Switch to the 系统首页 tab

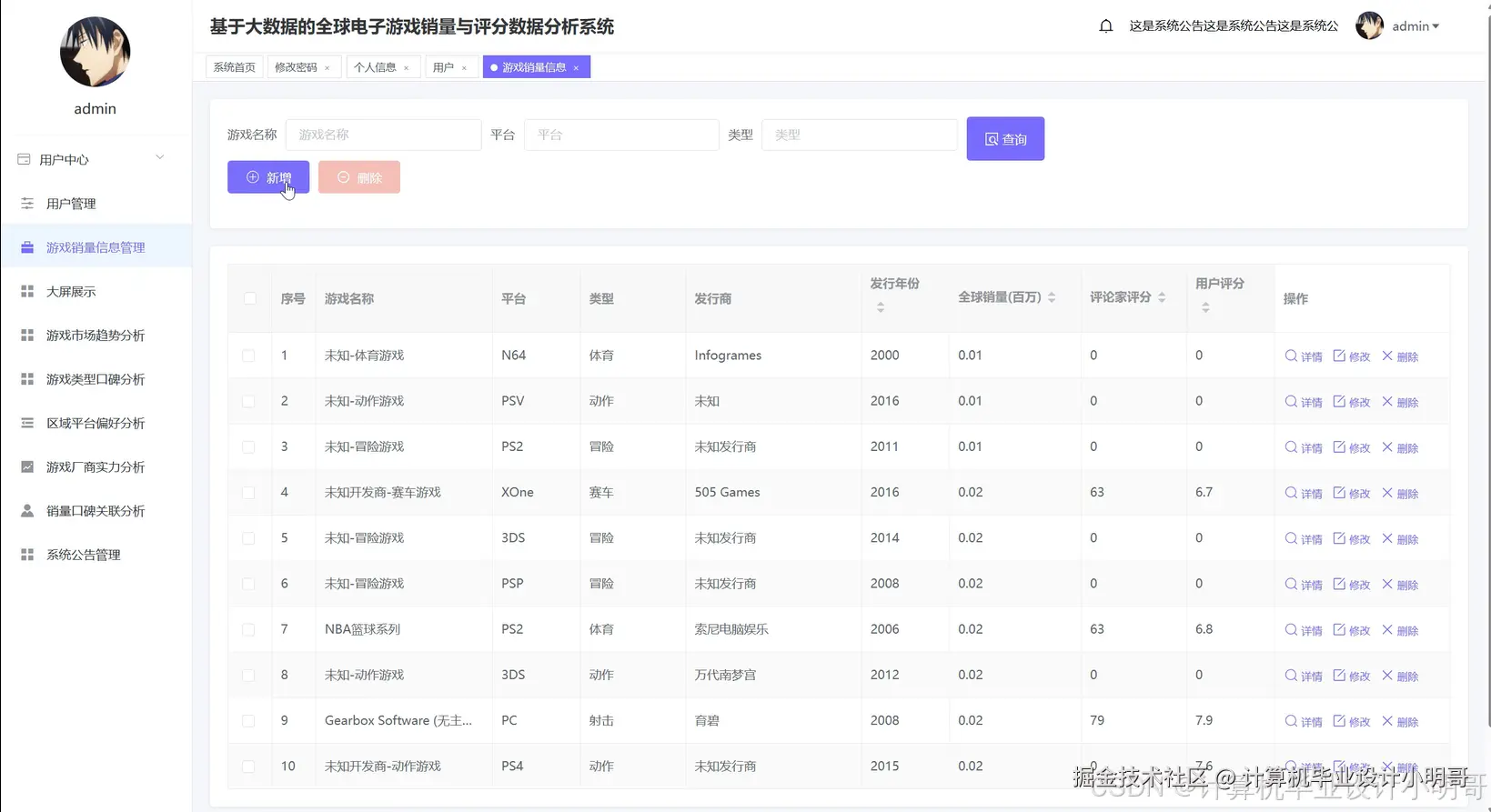[x=235, y=67]
